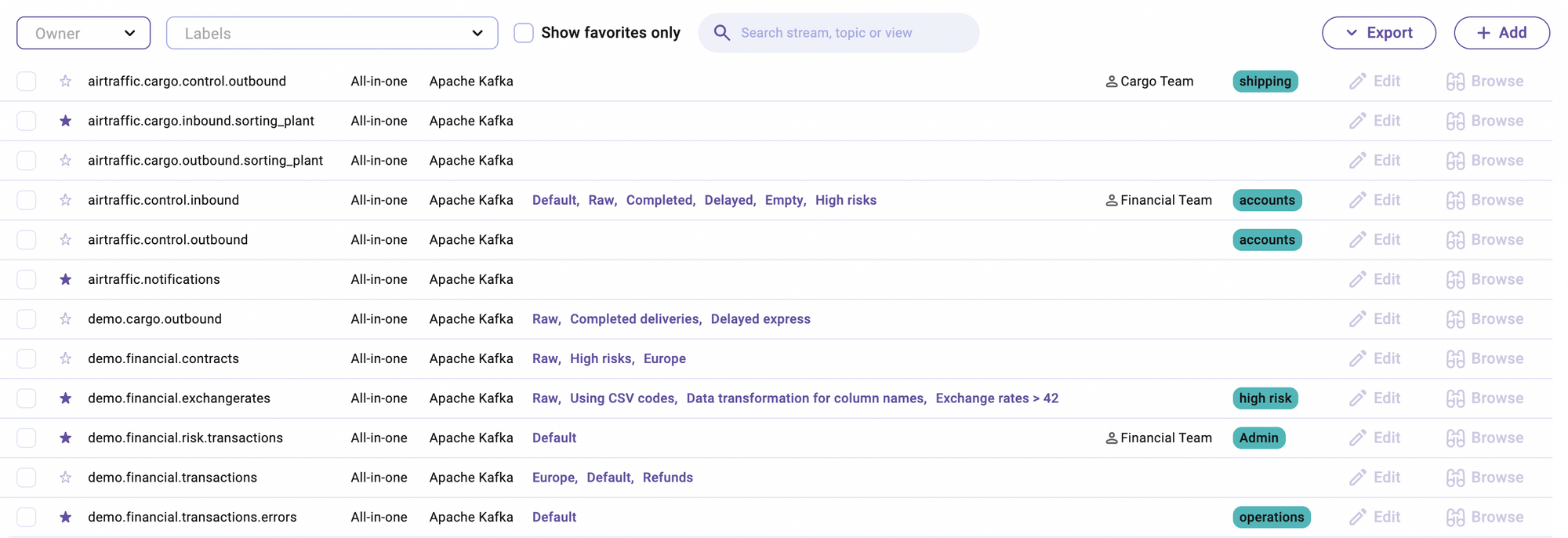Open Data transformation for column names view

click(805, 398)
